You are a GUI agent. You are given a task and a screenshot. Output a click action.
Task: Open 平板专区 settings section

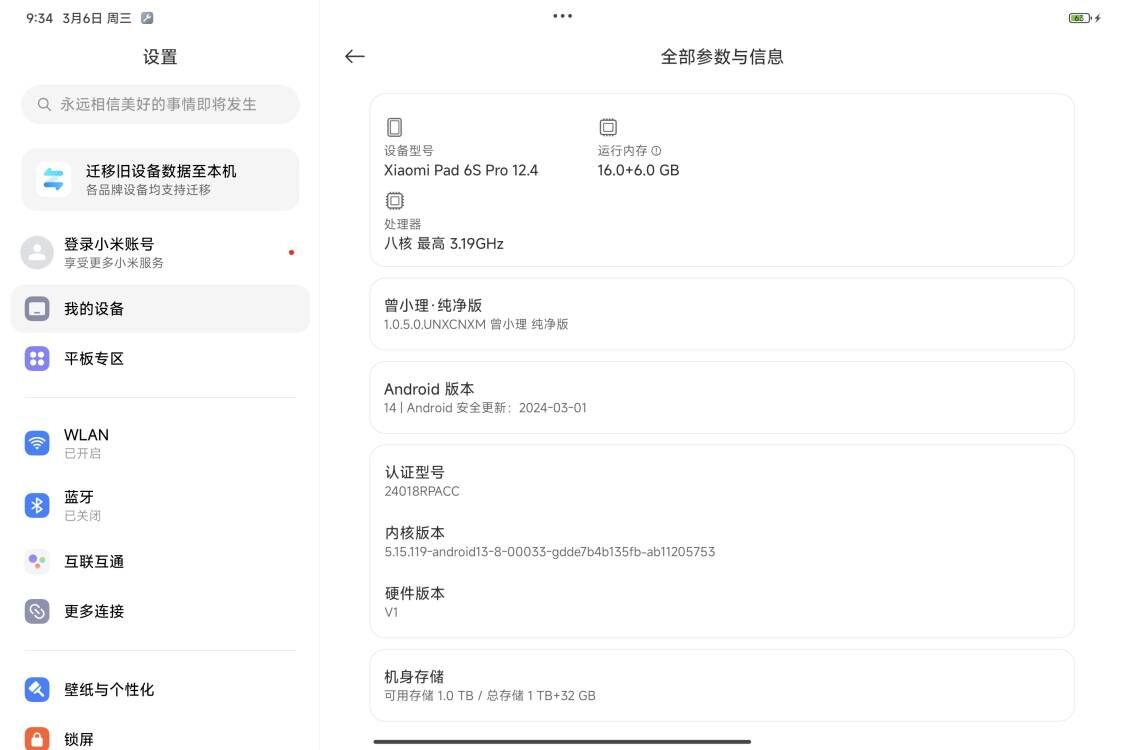[160, 358]
